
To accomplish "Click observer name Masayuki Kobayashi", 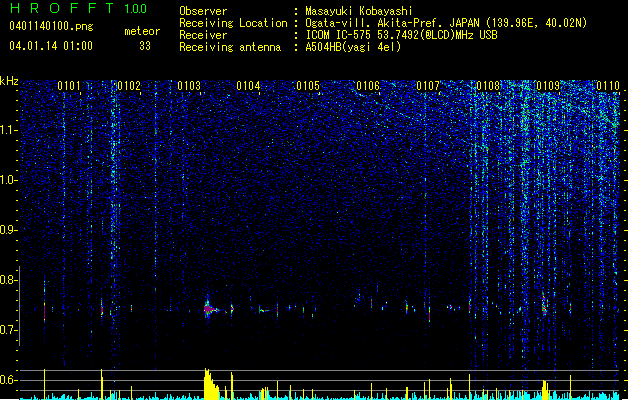I will [358, 11].
